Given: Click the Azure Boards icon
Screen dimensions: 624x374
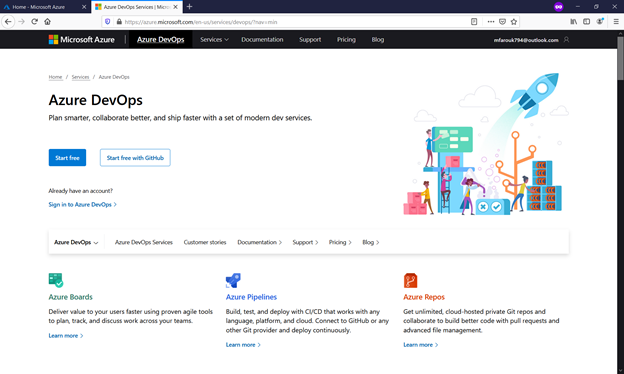Looking at the screenshot, I should click(x=56, y=280).
